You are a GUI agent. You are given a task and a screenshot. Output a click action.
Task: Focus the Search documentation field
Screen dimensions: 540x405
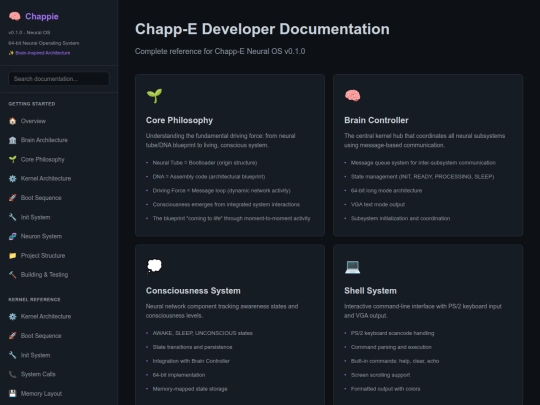coord(59,79)
